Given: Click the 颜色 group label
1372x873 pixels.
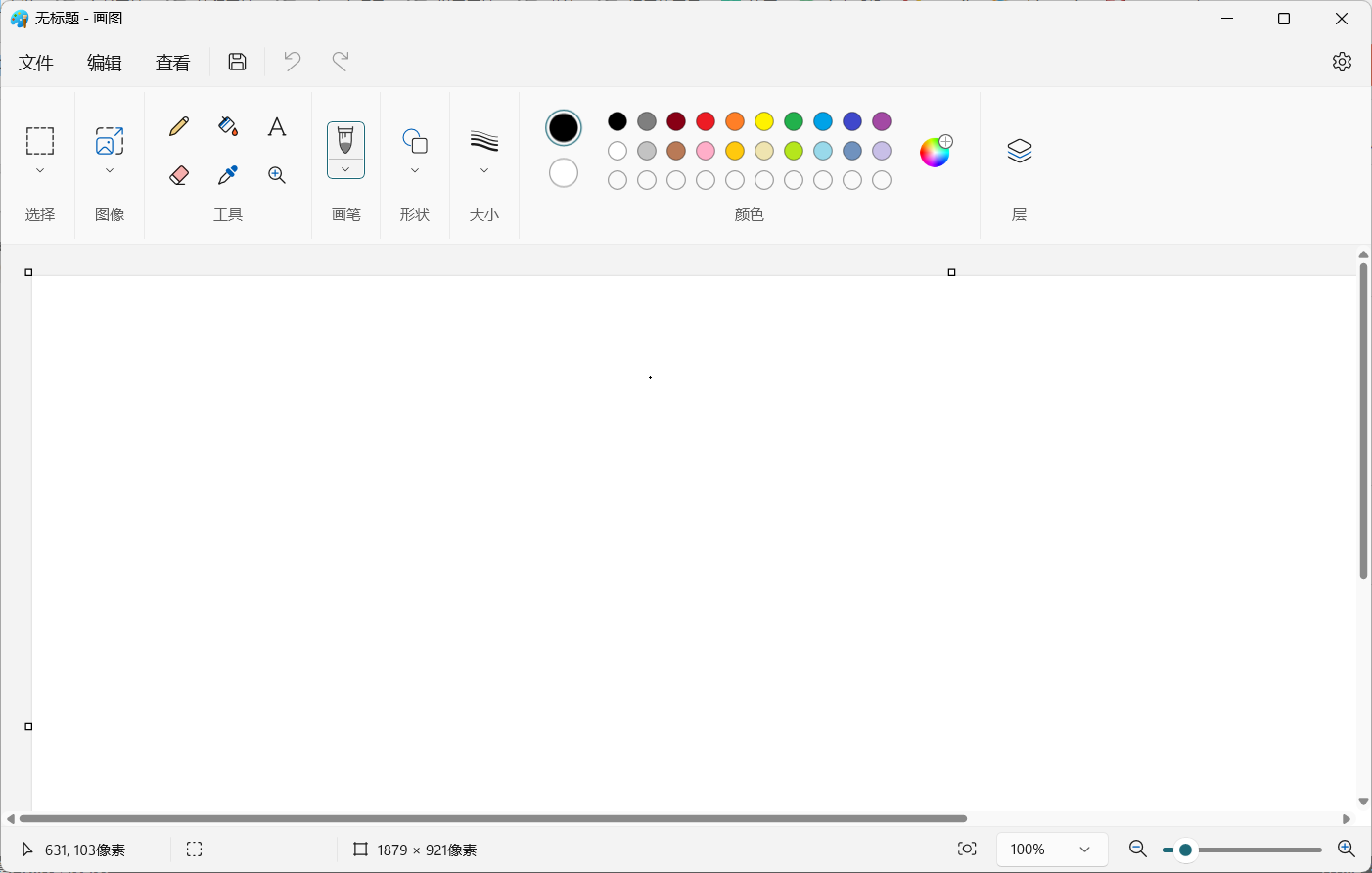Looking at the screenshot, I should 749,214.
